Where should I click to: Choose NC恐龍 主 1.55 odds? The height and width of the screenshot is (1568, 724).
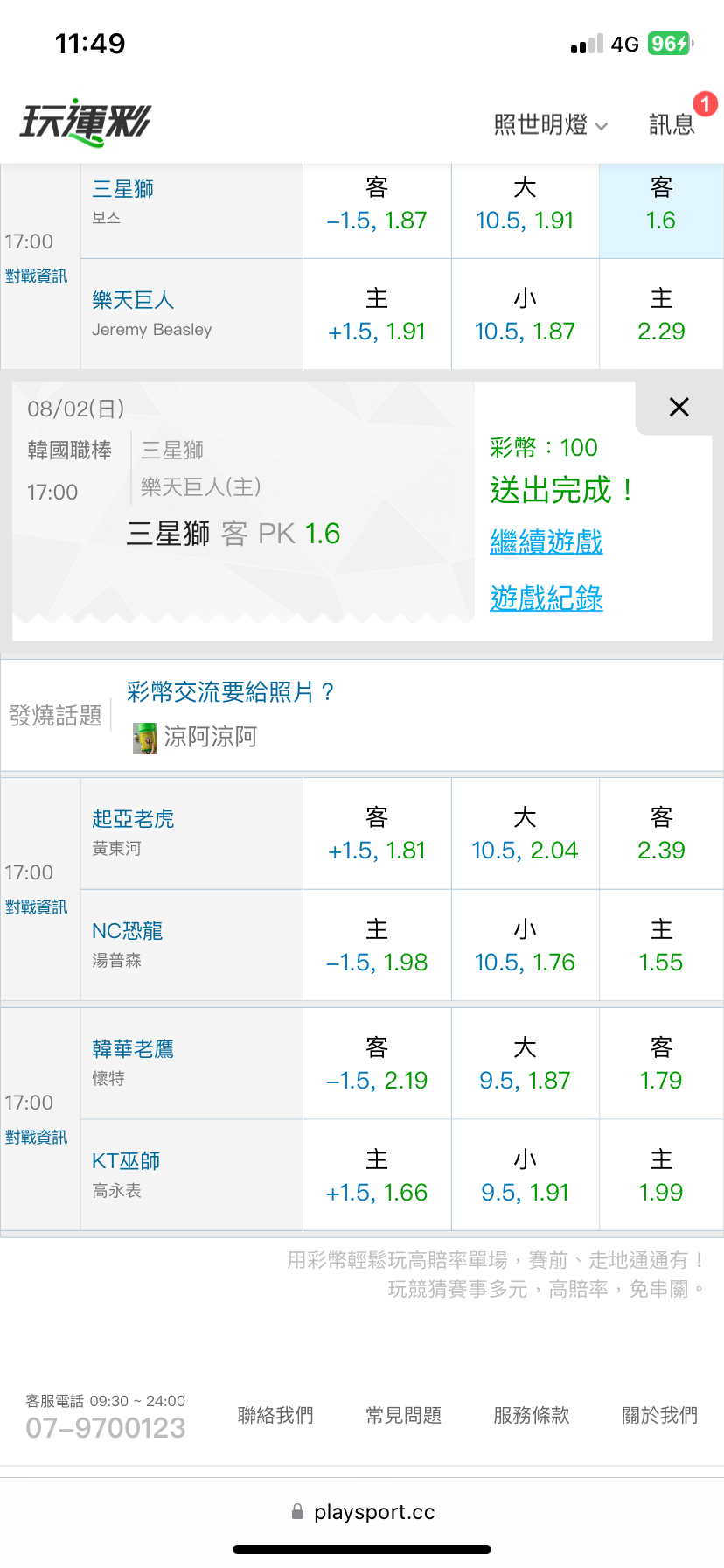pos(661,946)
